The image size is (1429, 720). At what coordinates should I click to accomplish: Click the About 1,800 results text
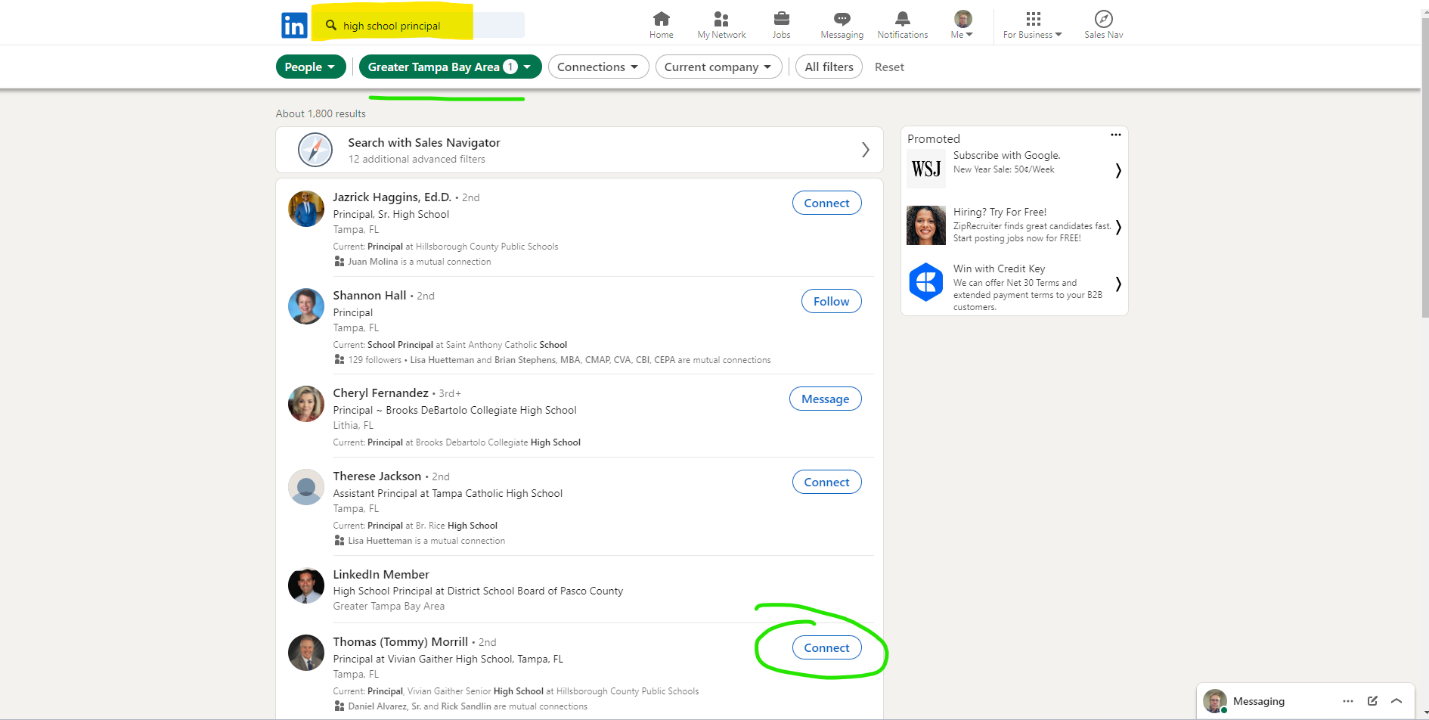coord(321,114)
